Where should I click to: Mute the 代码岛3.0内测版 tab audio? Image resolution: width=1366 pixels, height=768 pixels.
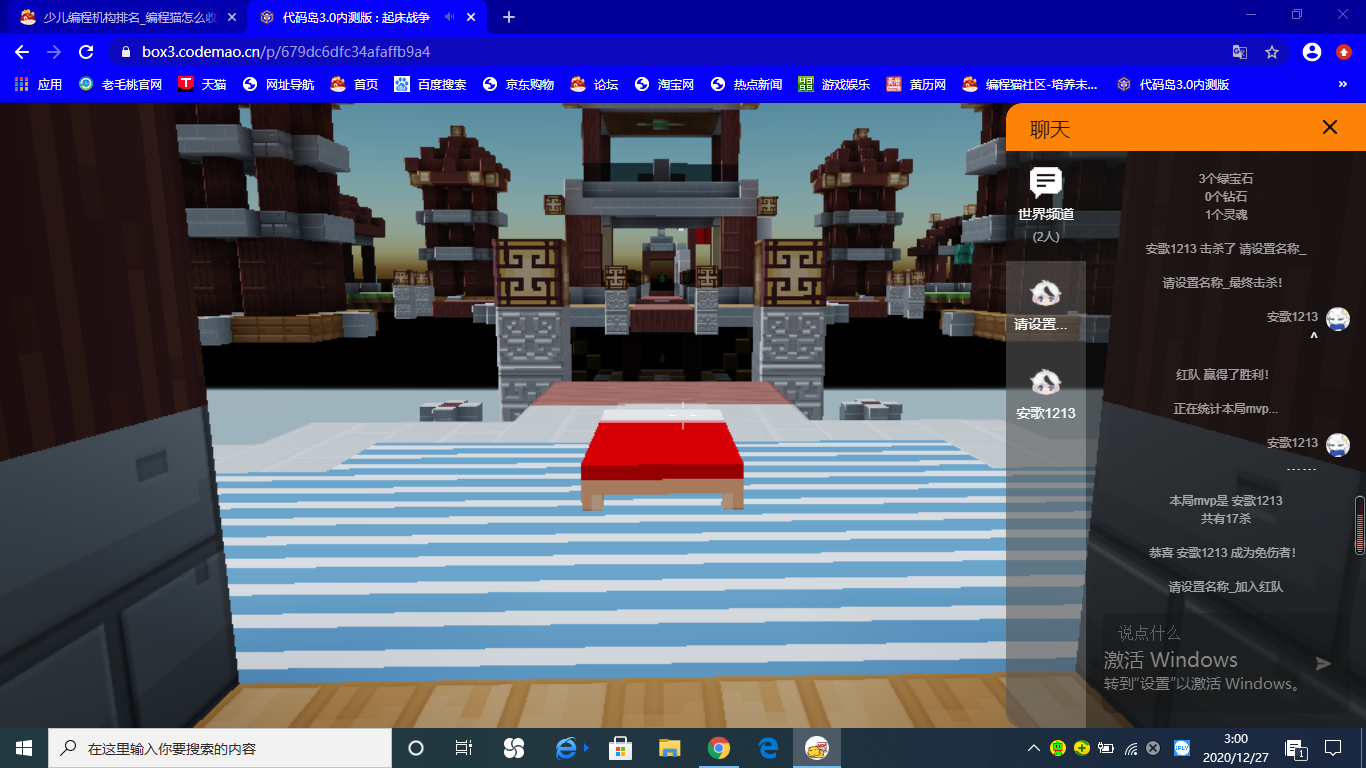[450, 17]
